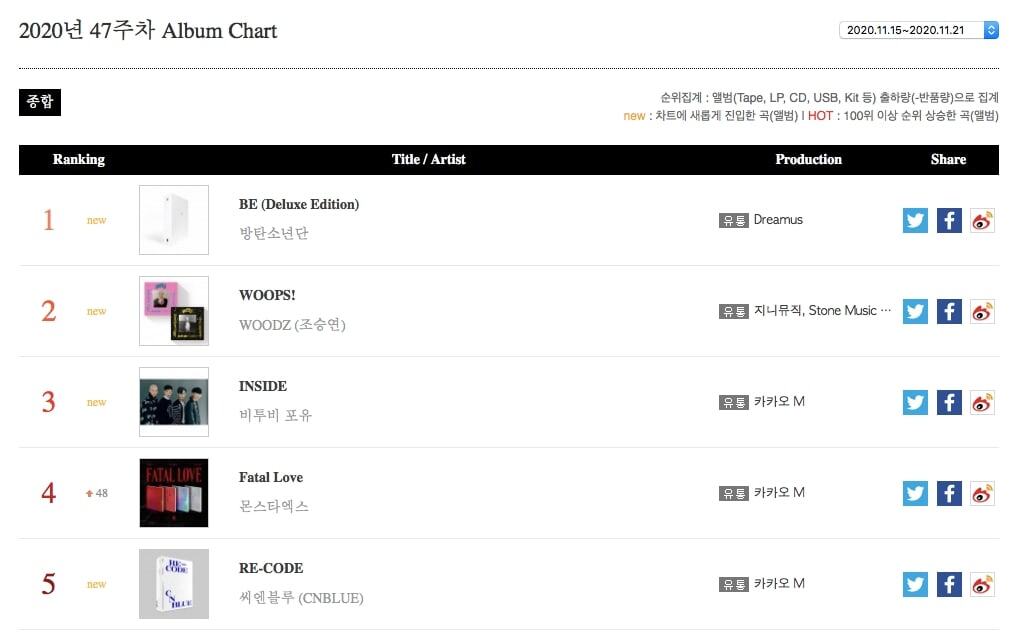
Task: Open the week date range dropdown
Action: tap(918, 30)
